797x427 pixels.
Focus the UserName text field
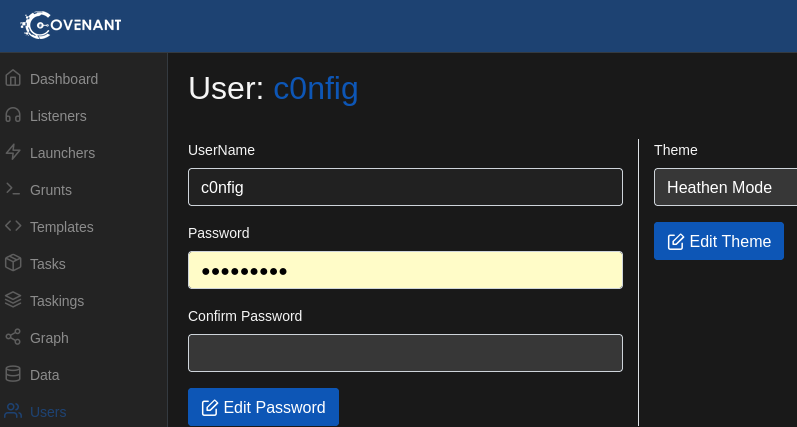coord(405,187)
